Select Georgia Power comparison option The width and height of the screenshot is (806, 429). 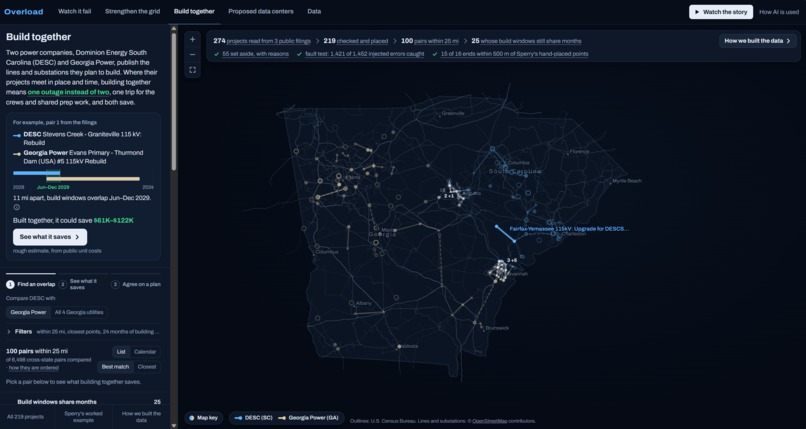pyautogui.click(x=28, y=312)
